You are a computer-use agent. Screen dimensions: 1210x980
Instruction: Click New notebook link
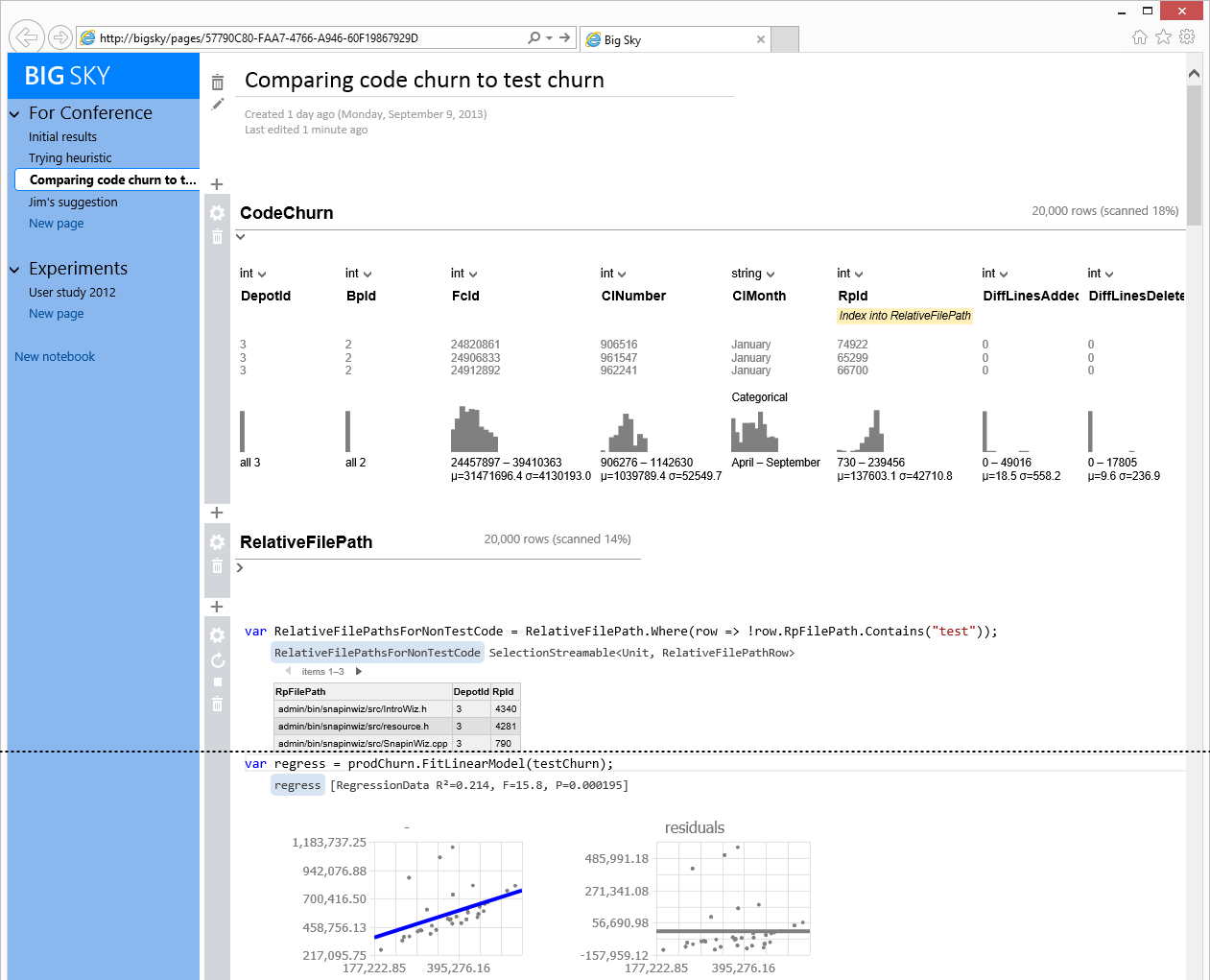tap(55, 357)
